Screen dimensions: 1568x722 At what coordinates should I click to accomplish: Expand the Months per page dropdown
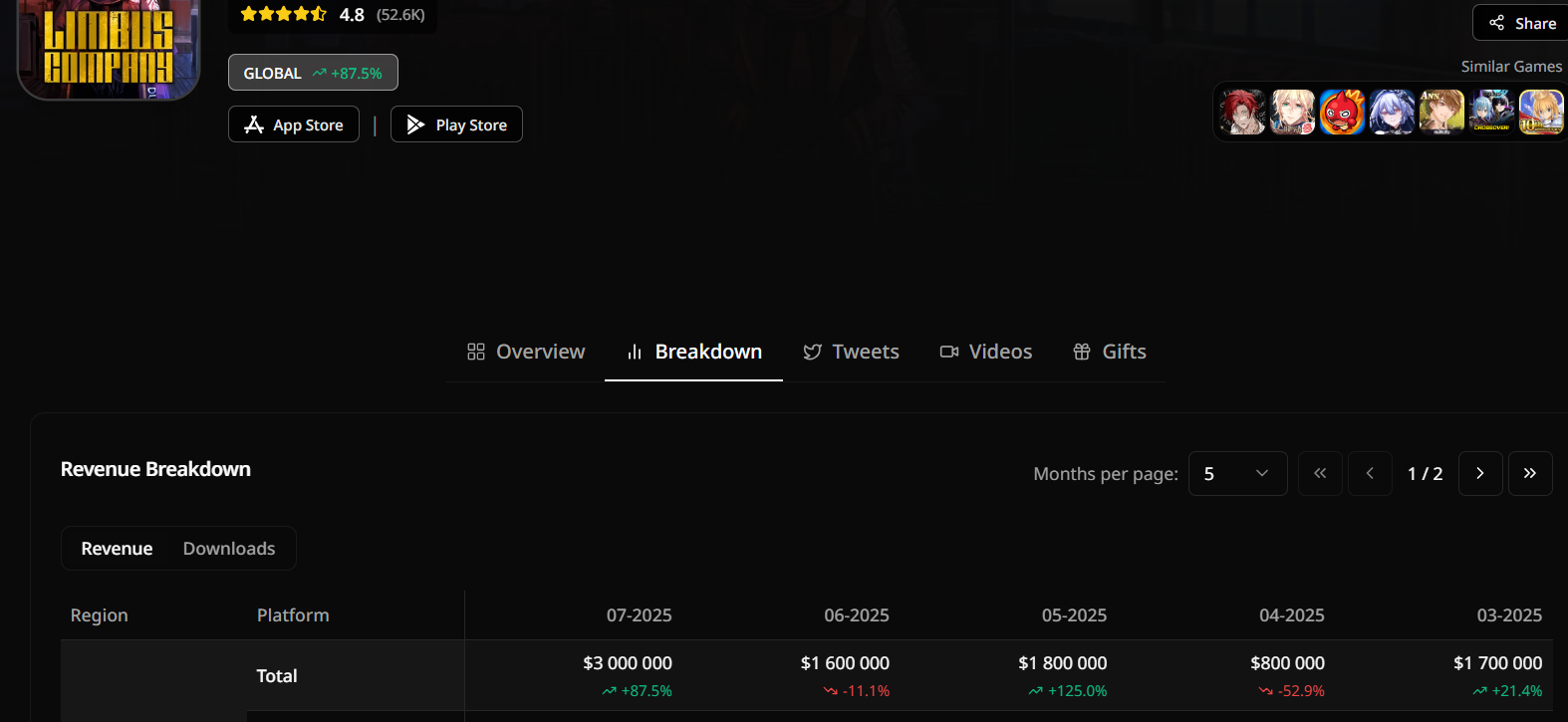click(1237, 473)
